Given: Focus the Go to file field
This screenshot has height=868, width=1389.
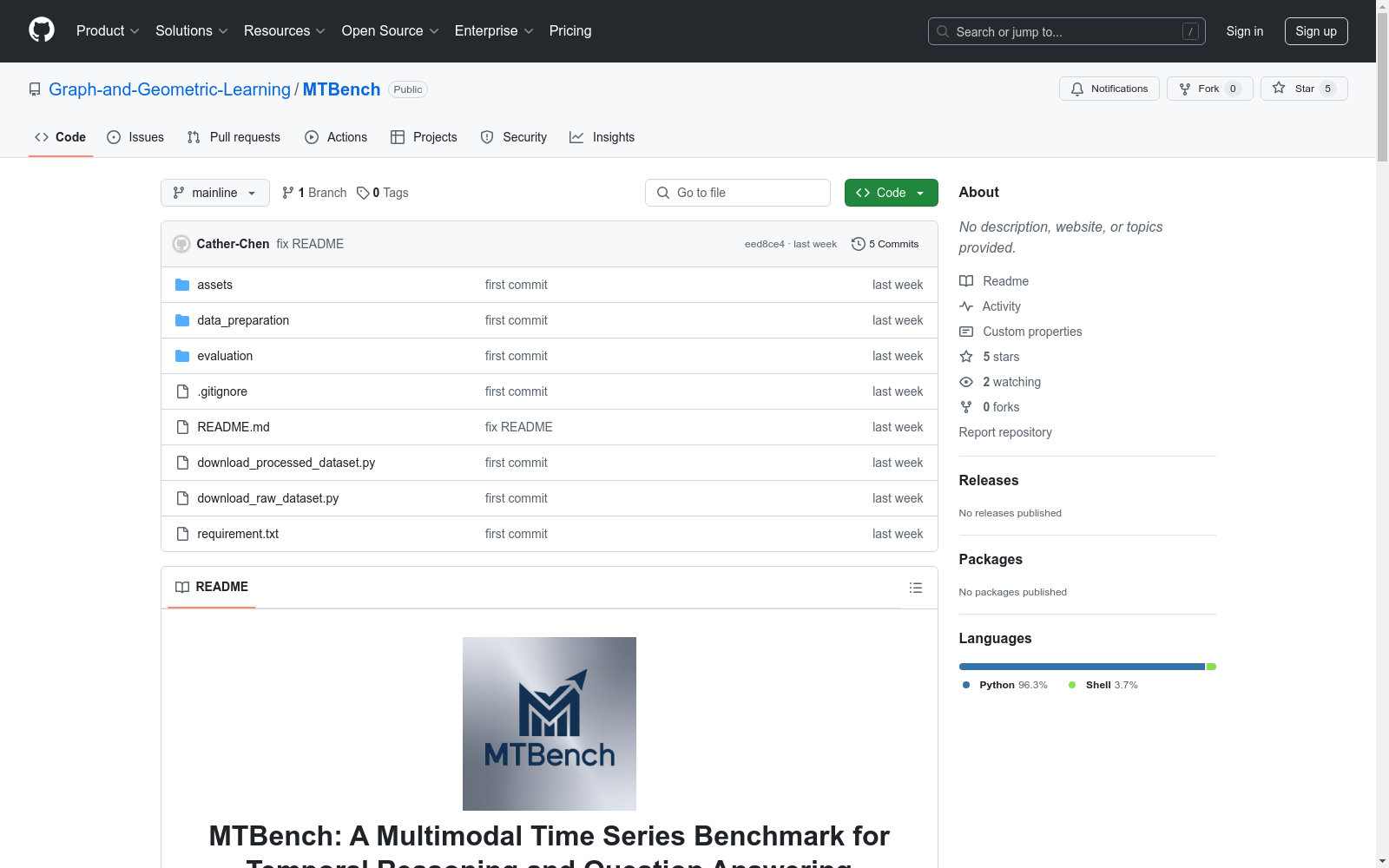Looking at the screenshot, I should (x=738, y=193).
